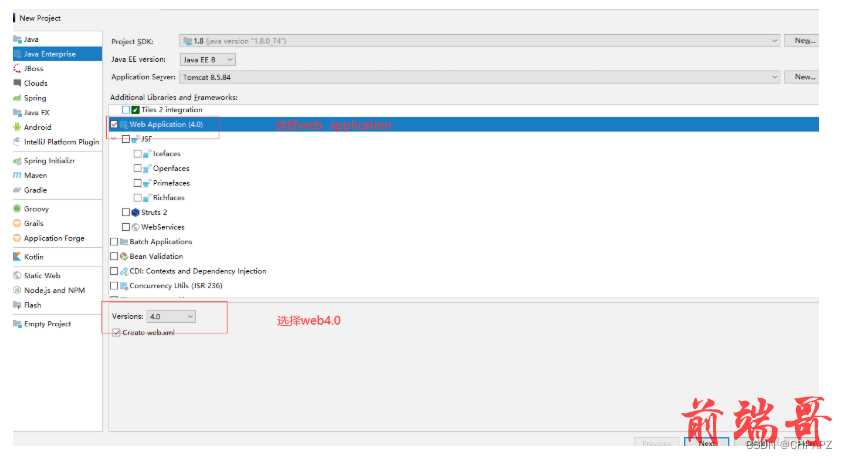
Task: Uncheck the Web Application (4.0) checkbox
Action: (114, 124)
